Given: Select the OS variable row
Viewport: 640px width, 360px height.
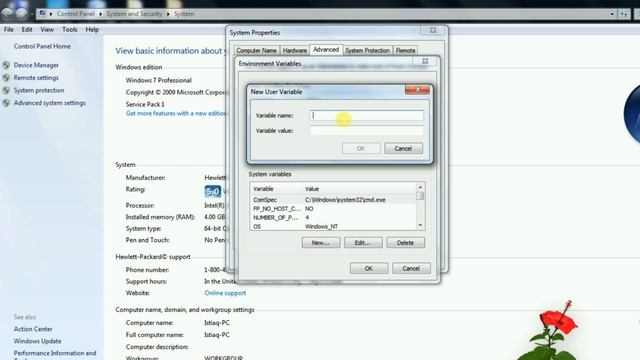Looking at the screenshot, I should click(x=333, y=227).
